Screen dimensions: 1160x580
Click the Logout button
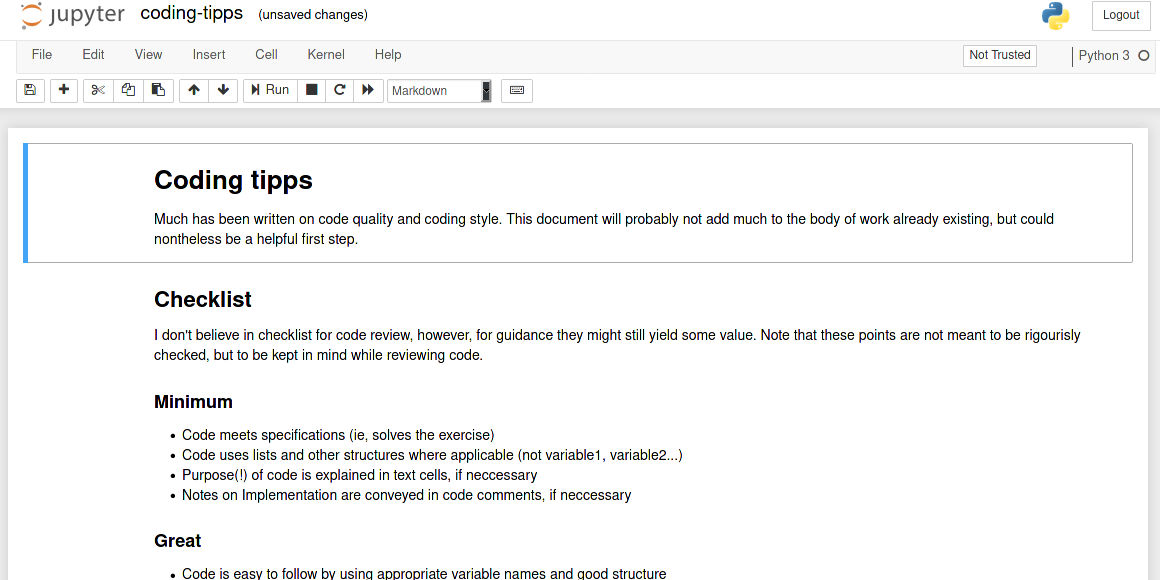[1120, 15]
